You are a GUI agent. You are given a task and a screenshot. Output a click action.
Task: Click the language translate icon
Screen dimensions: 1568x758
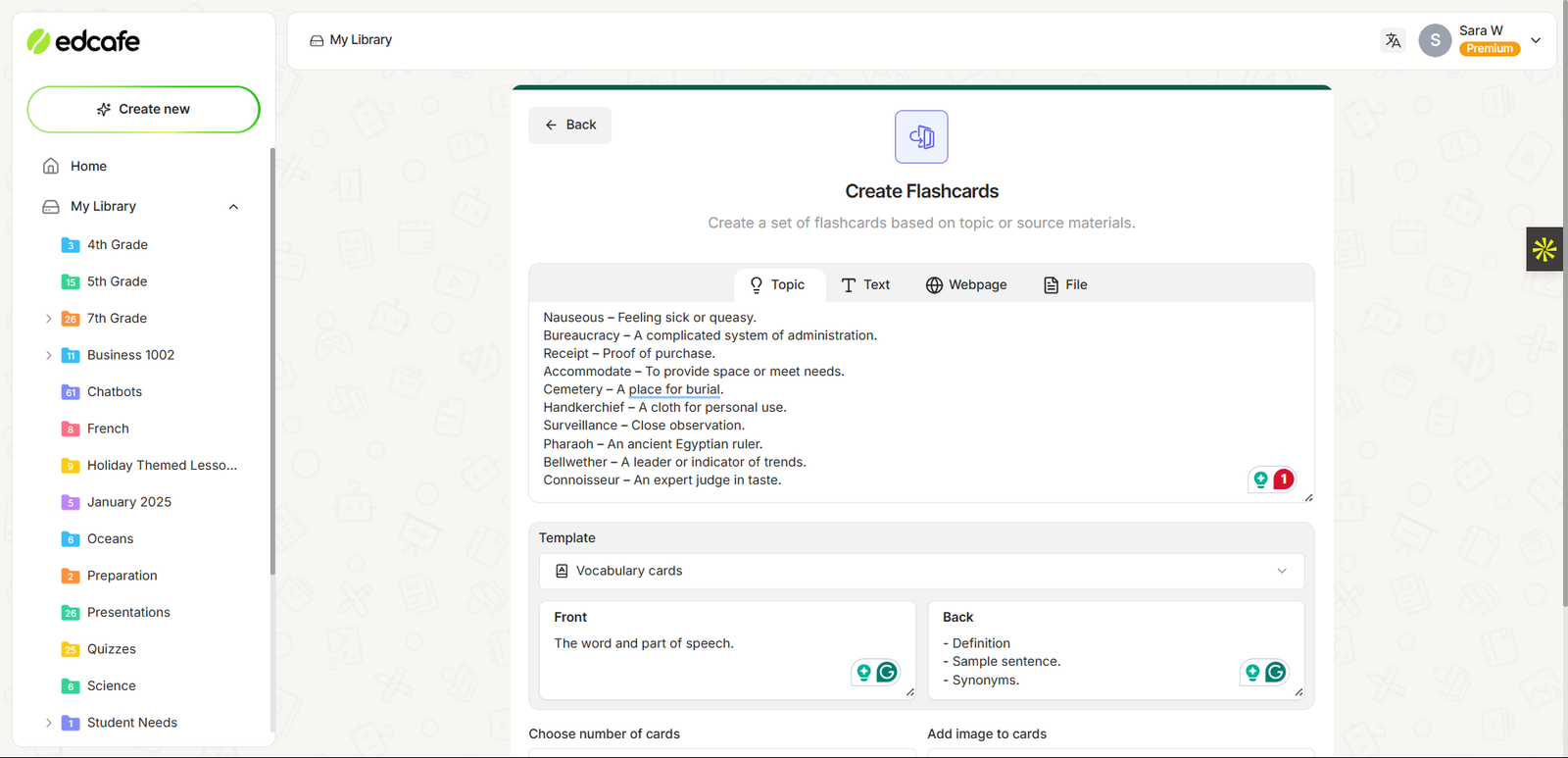coord(1393,40)
